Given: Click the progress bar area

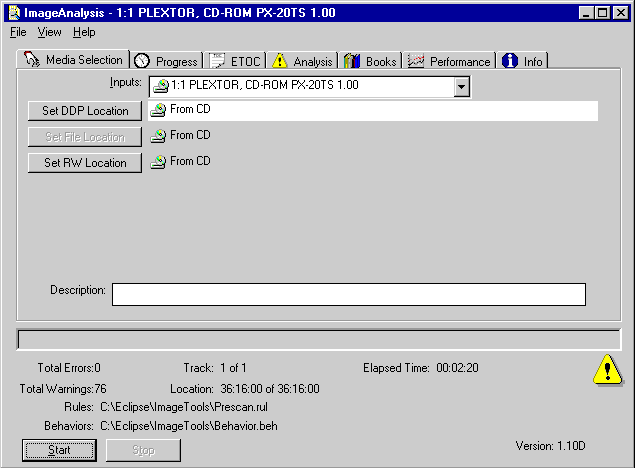Looking at the screenshot, I should pos(319,339).
